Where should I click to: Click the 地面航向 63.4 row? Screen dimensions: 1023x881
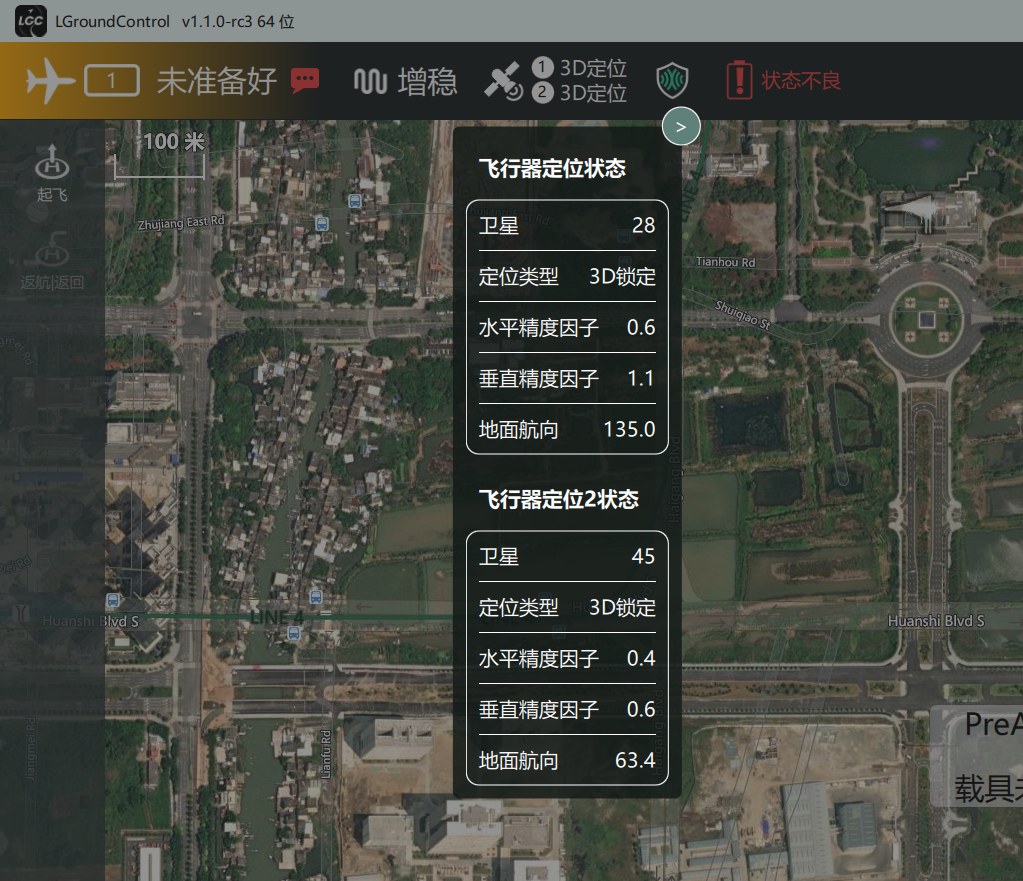(x=567, y=760)
